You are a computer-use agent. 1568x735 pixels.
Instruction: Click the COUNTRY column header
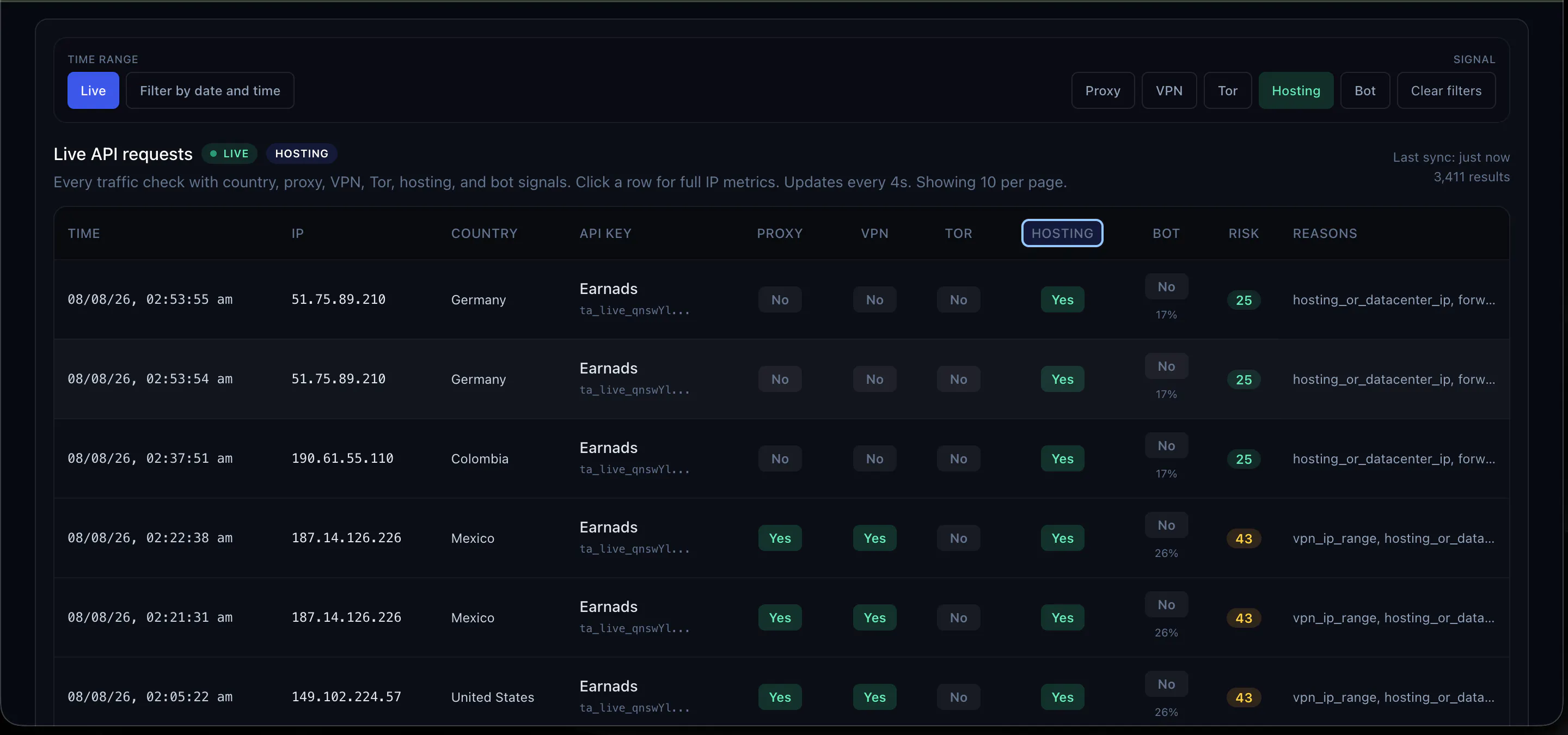(x=485, y=234)
